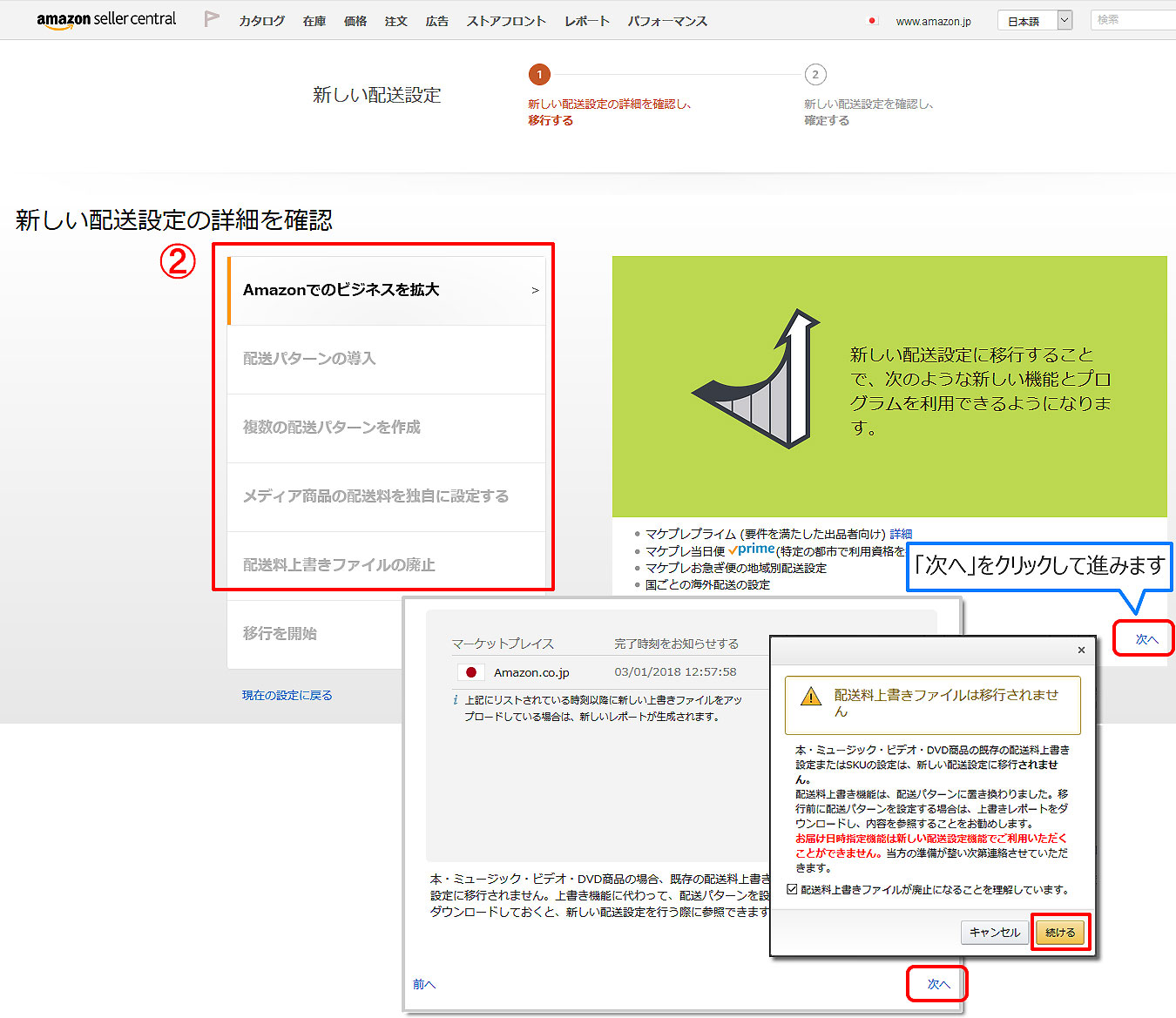Viewport: 1176px width, 1018px height.
Task: Click the 続ける button
Action: (1060, 933)
